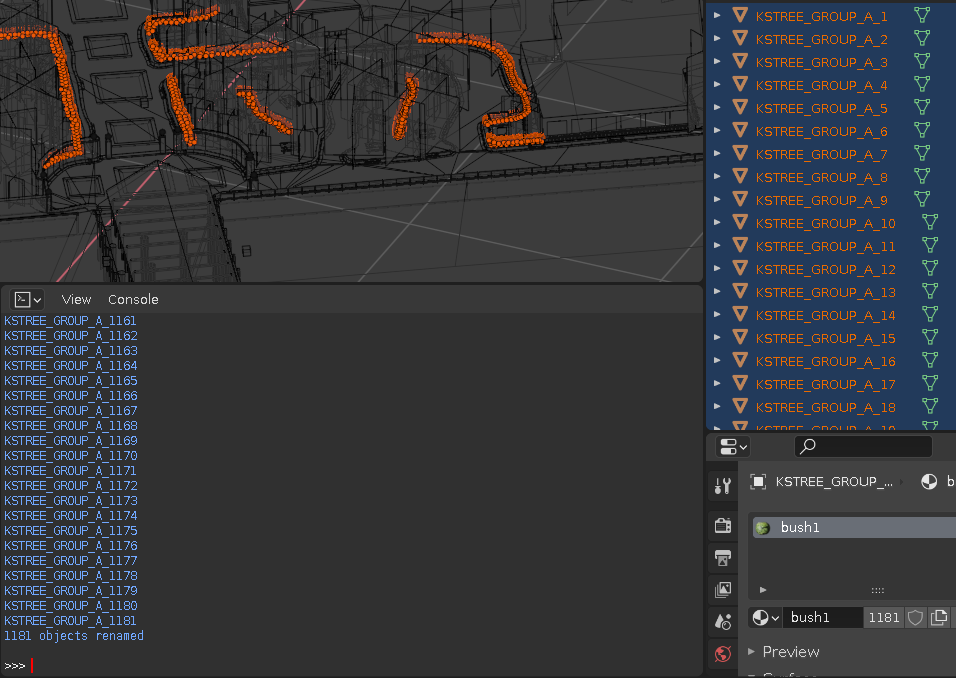
Task: Click the green mesh data icon of KSTREE_GROUP_A_4
Action: click(x=922, y=85)
